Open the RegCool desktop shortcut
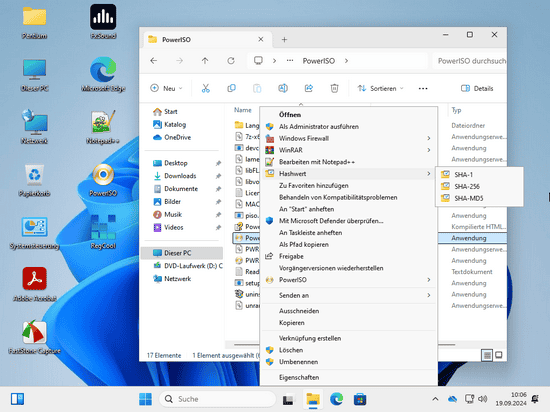This screenshot has height=412, width=550. 103,232
